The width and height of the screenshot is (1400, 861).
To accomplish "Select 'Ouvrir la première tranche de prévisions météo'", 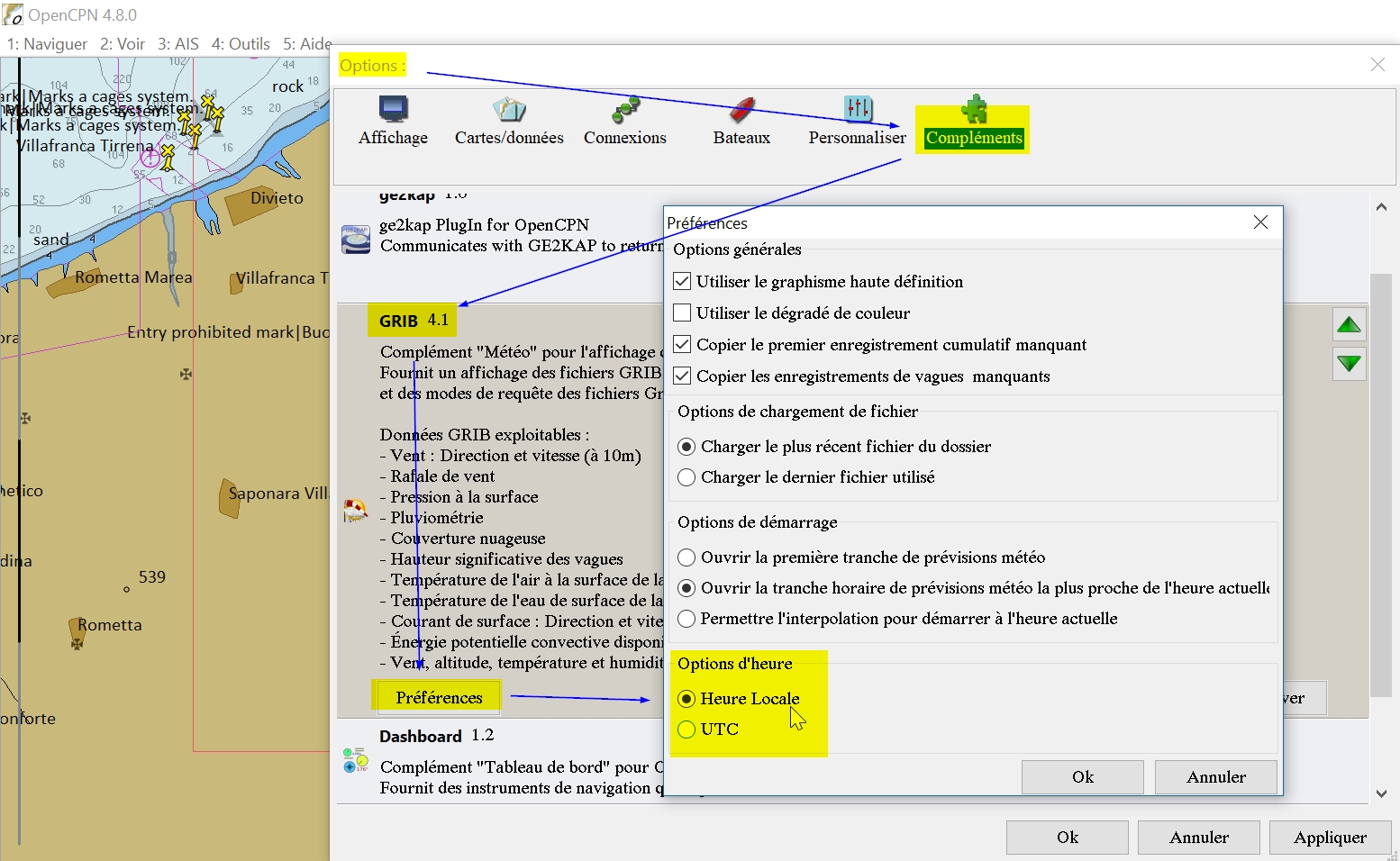I will [x=686, y=557].
